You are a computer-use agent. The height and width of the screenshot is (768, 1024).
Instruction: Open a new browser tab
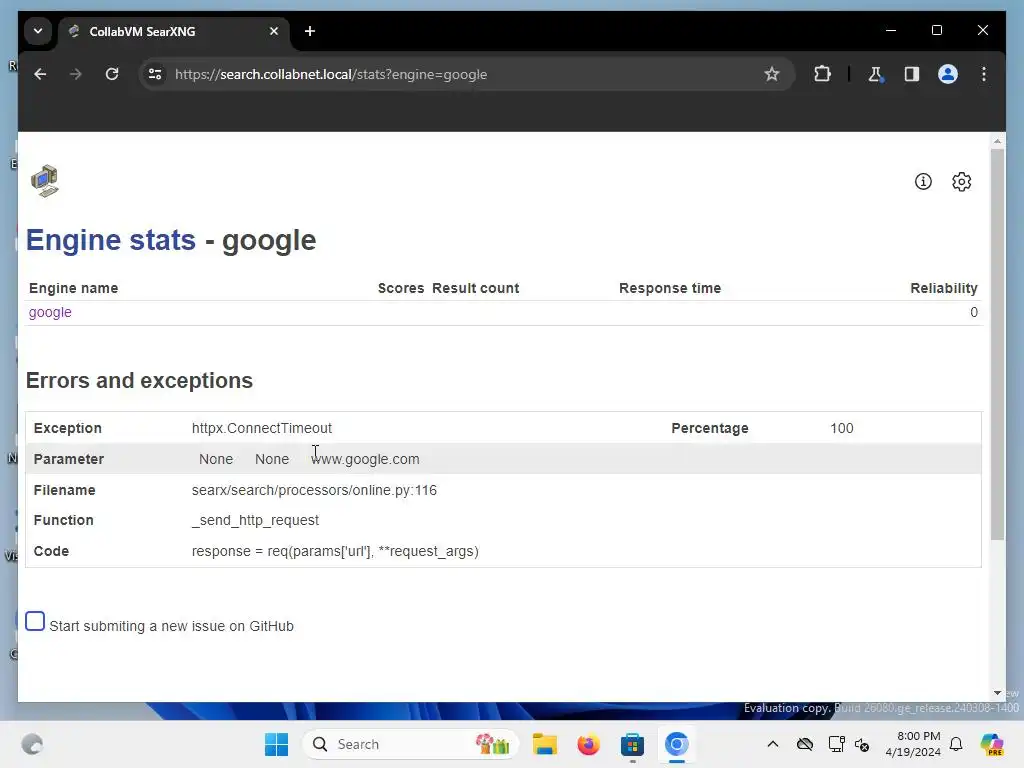click(x=310, y=31)
